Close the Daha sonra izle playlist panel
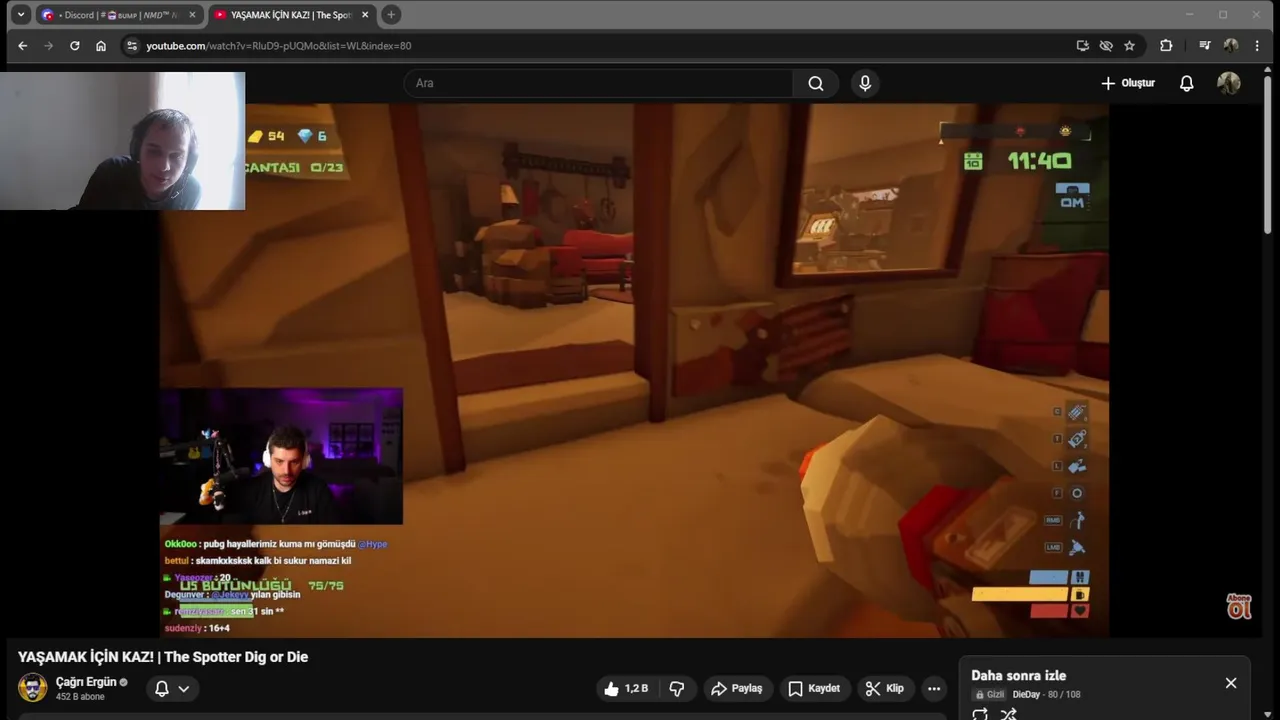The image size is (1280, 720). click(x=1231, y=683)
